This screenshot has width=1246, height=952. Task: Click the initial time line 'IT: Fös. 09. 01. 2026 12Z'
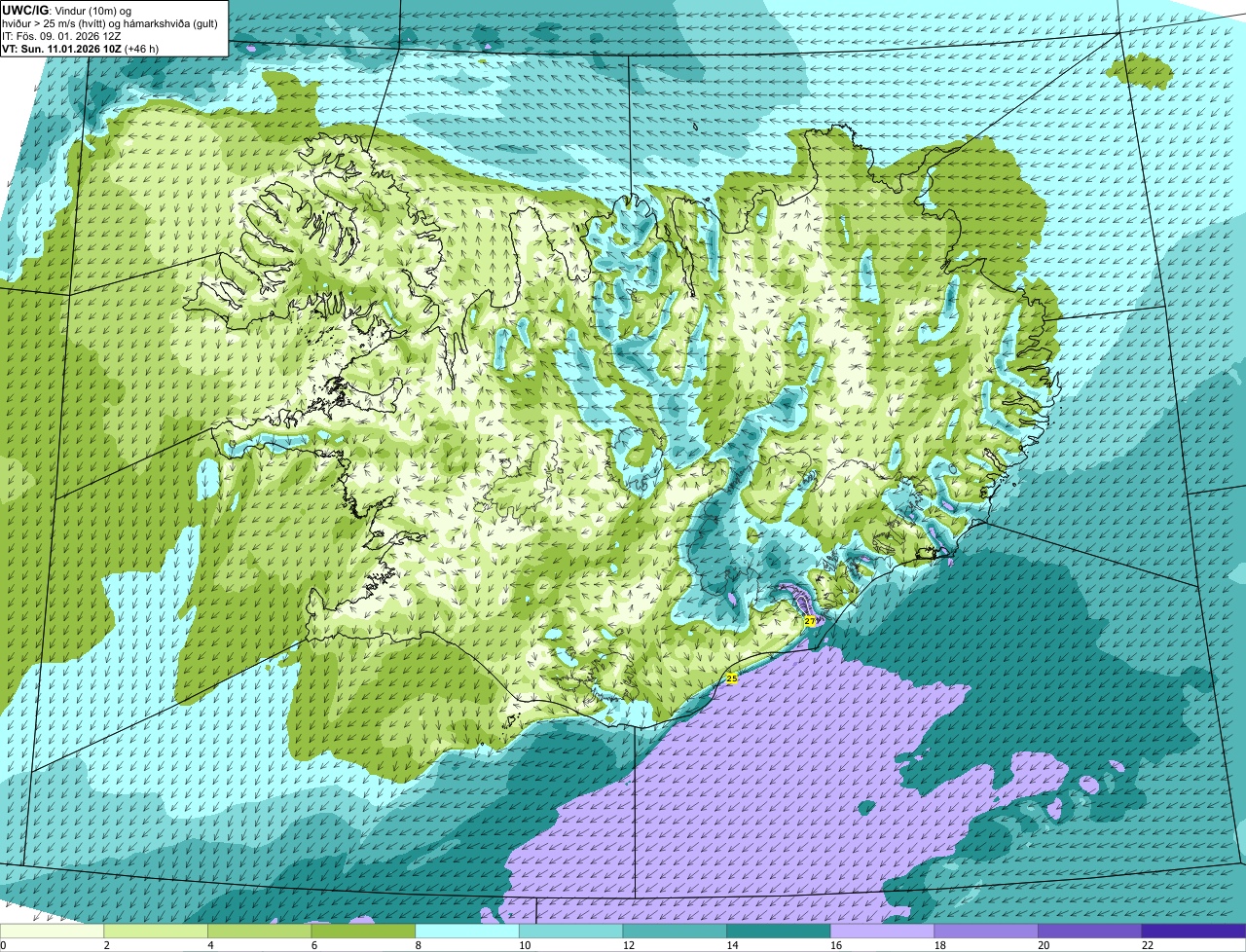tap(62, 35)
